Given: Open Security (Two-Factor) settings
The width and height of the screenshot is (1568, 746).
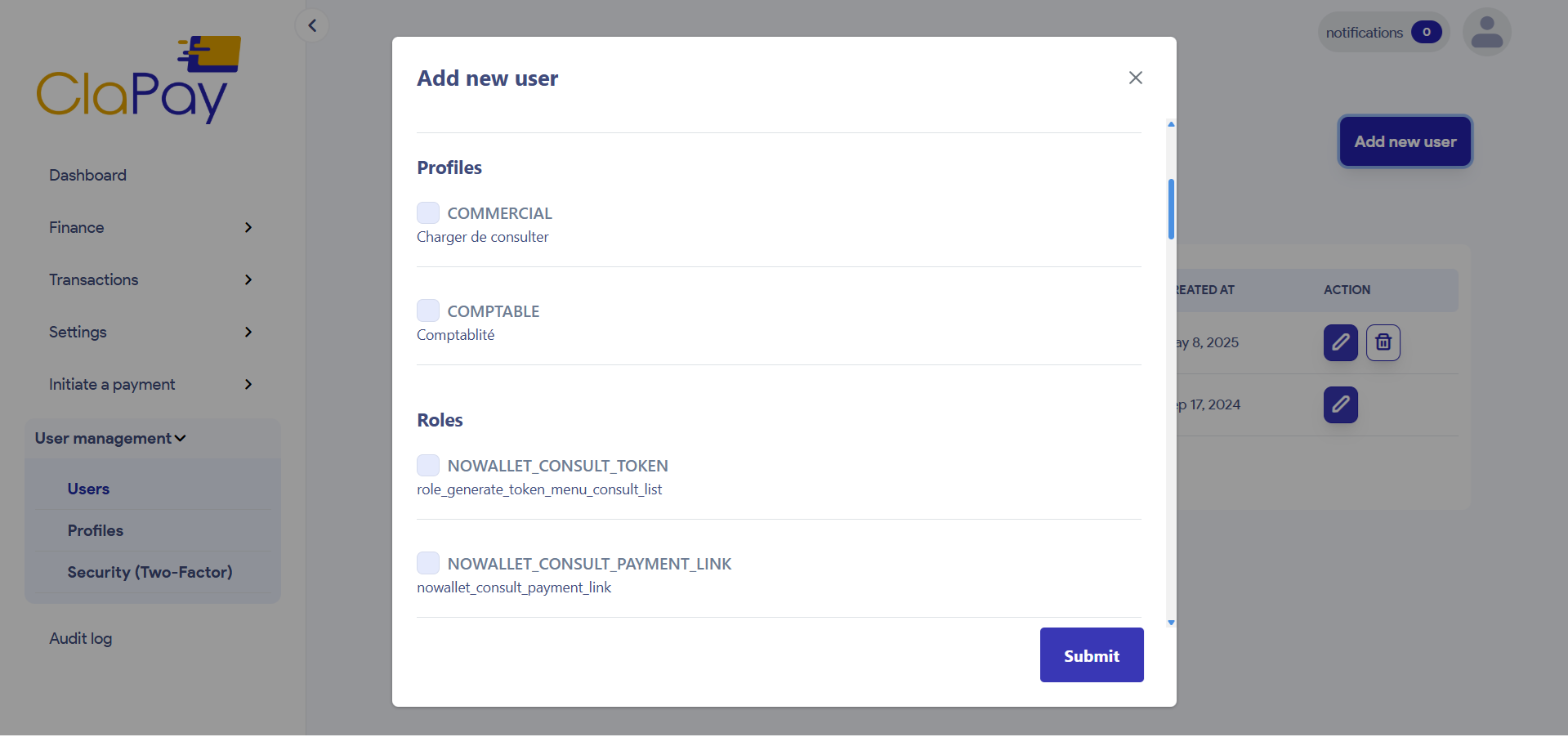Looking at the screenshot, I should tap(150, 572).
